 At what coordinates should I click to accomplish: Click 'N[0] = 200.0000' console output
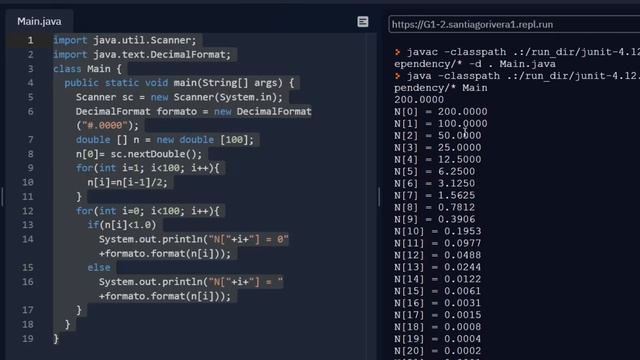tap(440, 112)
